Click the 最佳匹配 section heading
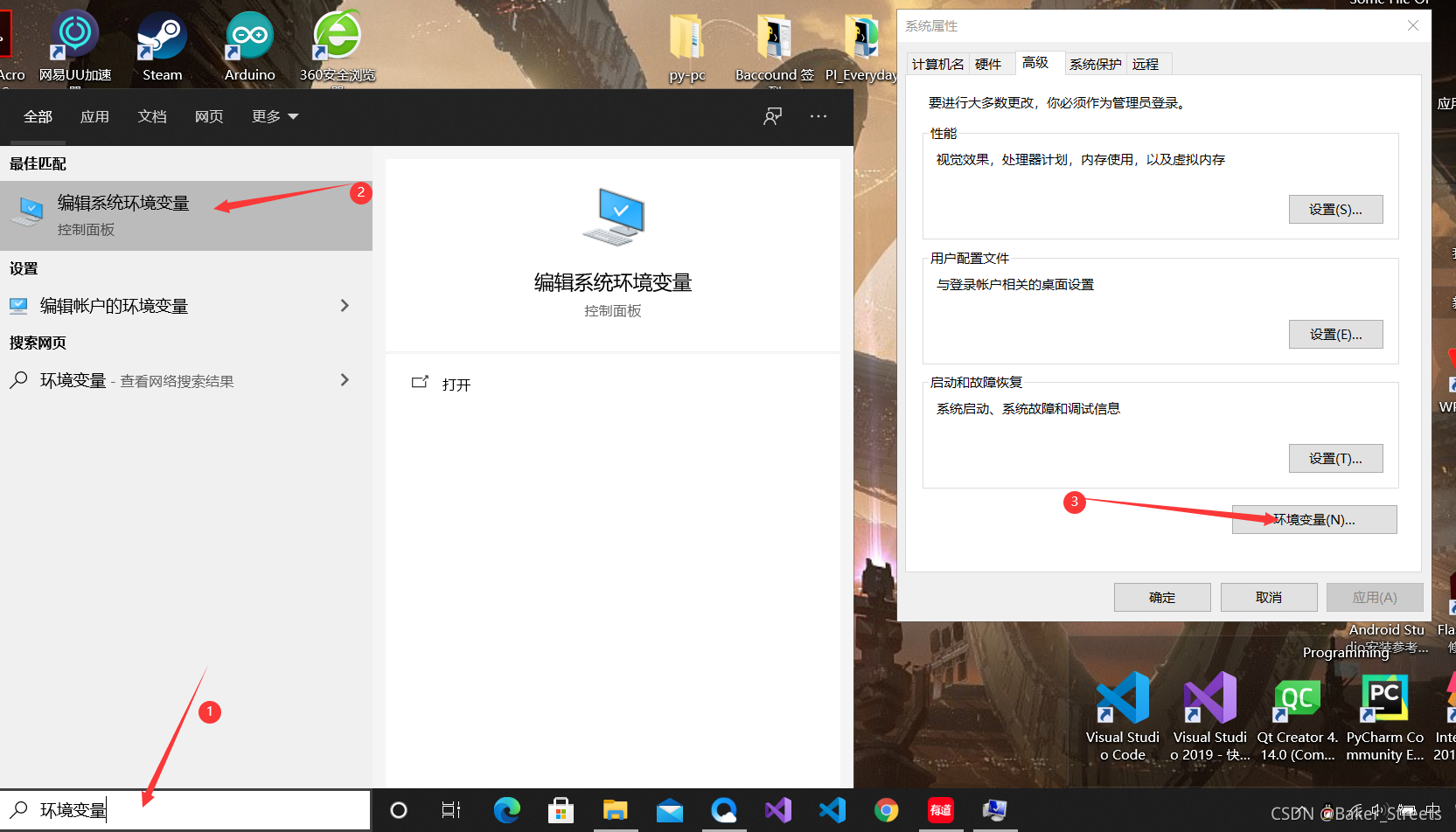 point(38,163)
